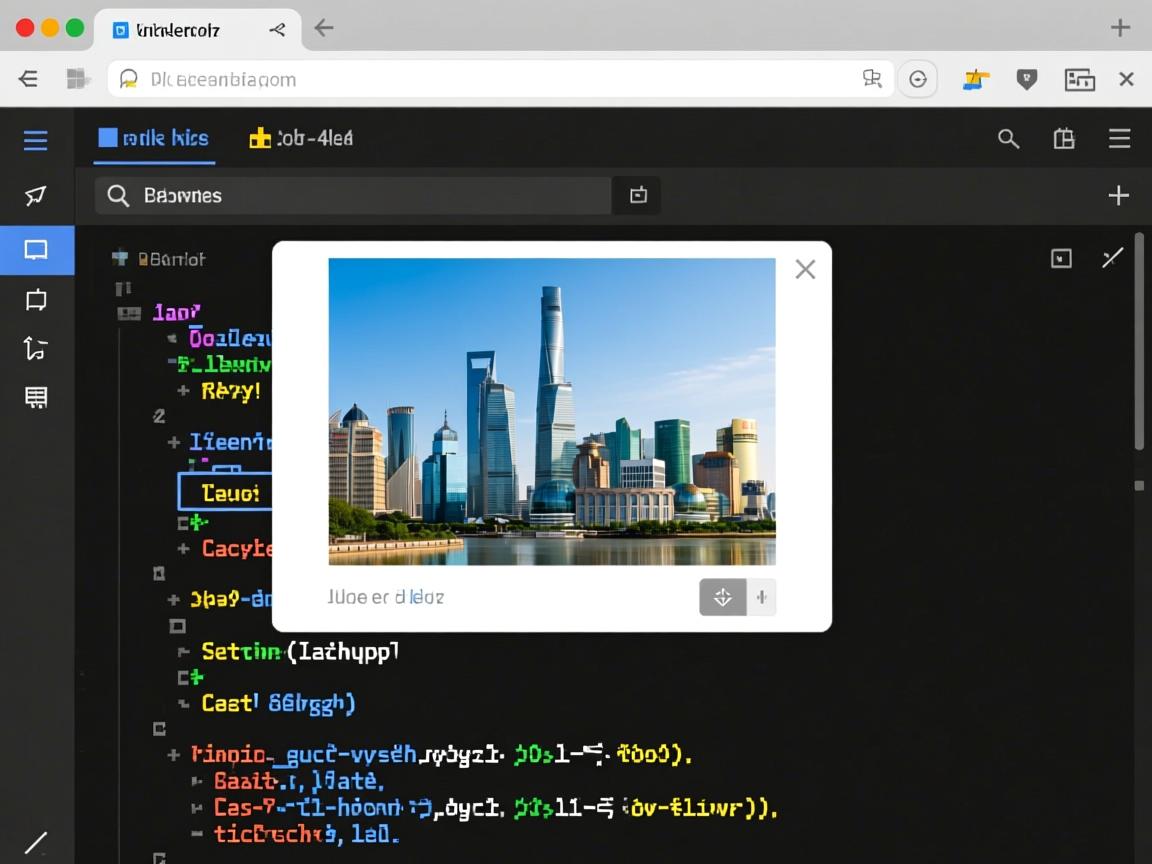Click the plus button right of search bar
The width and height of the screenshot is (1152, 864).
tap(1118, 196)
